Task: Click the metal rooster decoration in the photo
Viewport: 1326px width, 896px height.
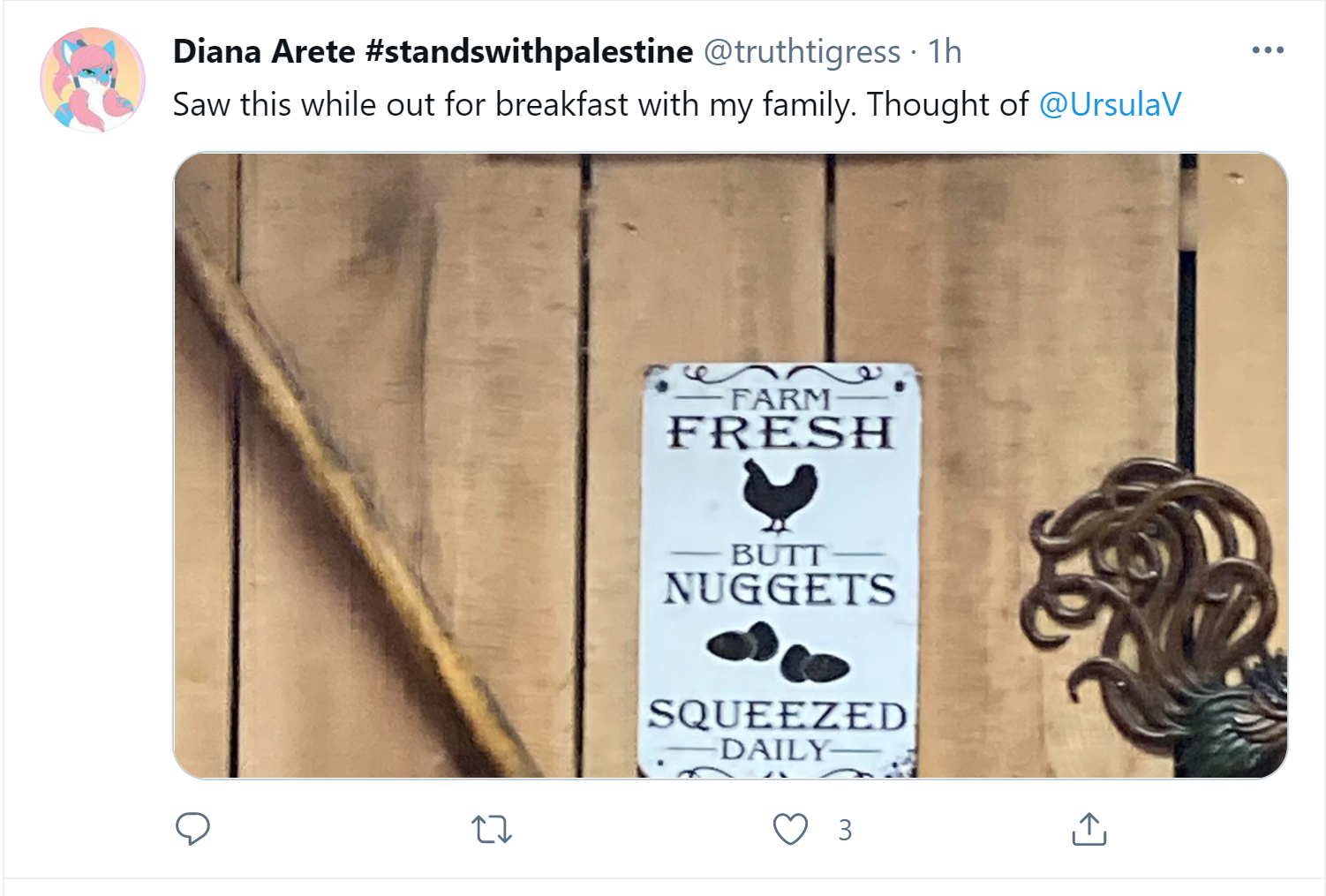Action: click(1155, 617)
